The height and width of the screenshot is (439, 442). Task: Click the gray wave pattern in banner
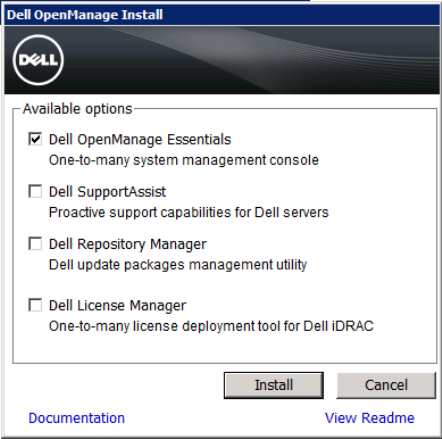click(273, 53)
